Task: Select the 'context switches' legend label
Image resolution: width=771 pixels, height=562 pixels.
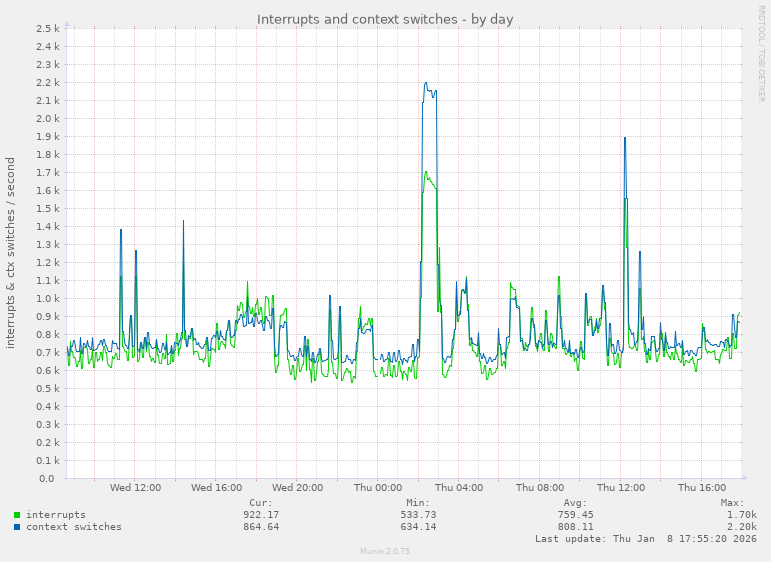Action: [74, 527]
